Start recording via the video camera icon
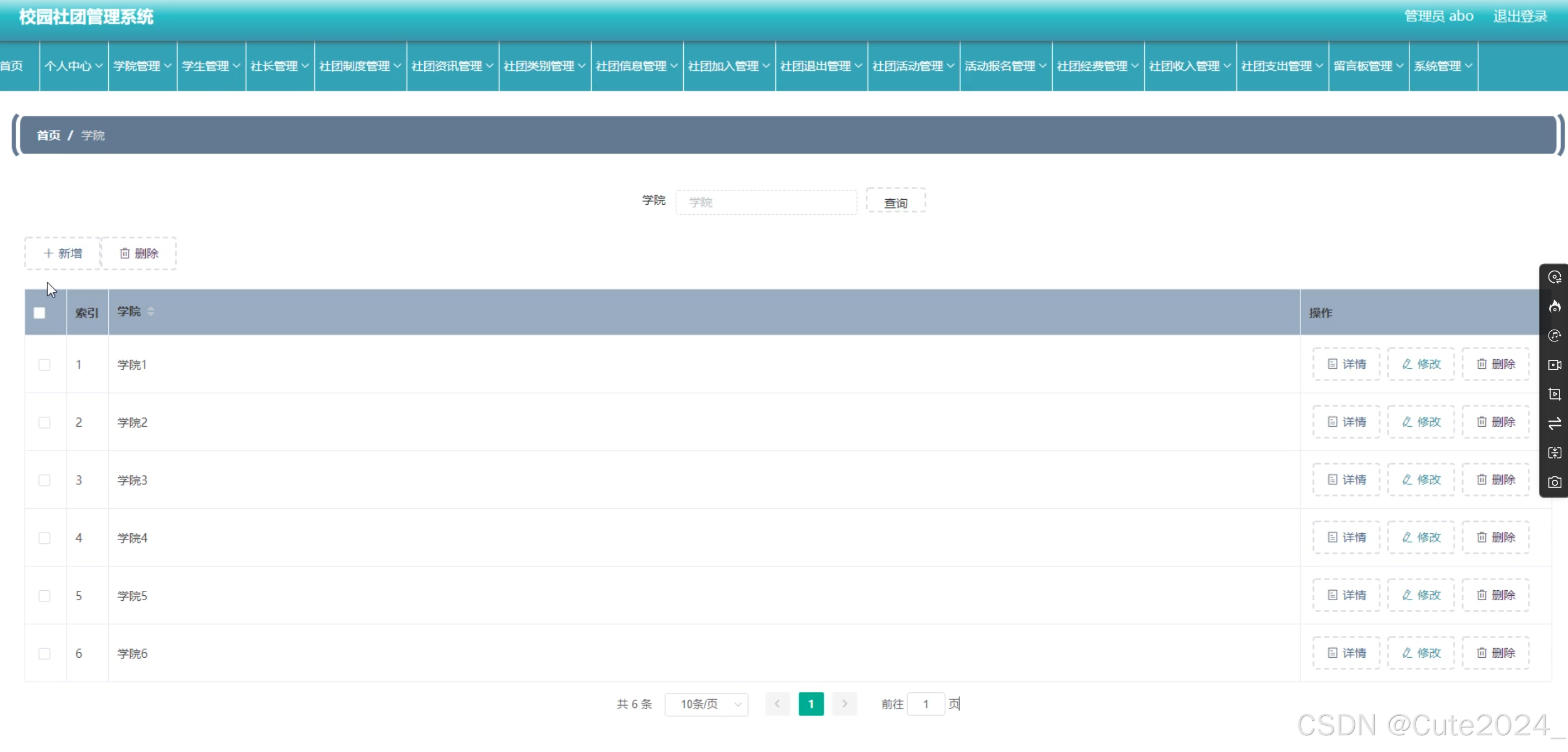This screenshot has height=752, width=1568. click(1554, 364)
